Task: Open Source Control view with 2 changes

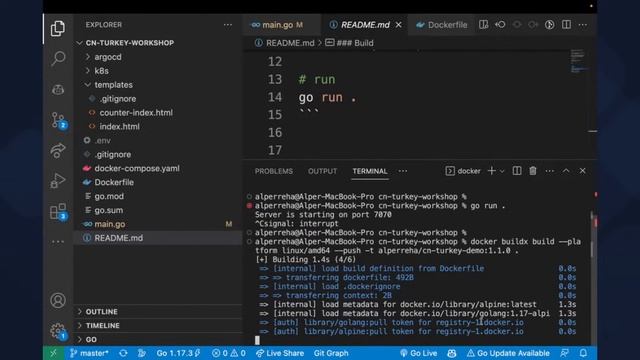Action: [58, 120]
